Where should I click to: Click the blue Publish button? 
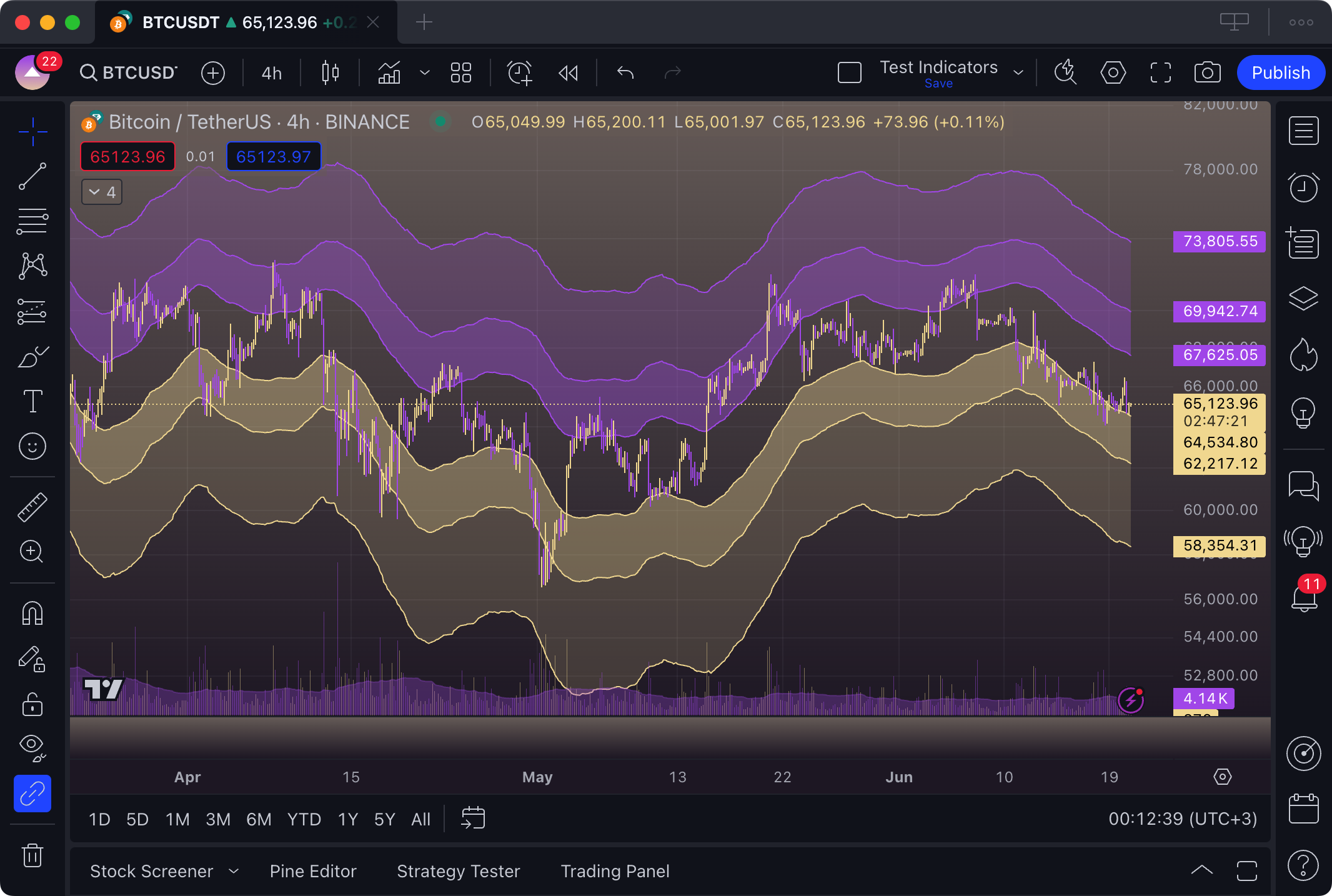pyautogui.click(x=1280, y=73)
